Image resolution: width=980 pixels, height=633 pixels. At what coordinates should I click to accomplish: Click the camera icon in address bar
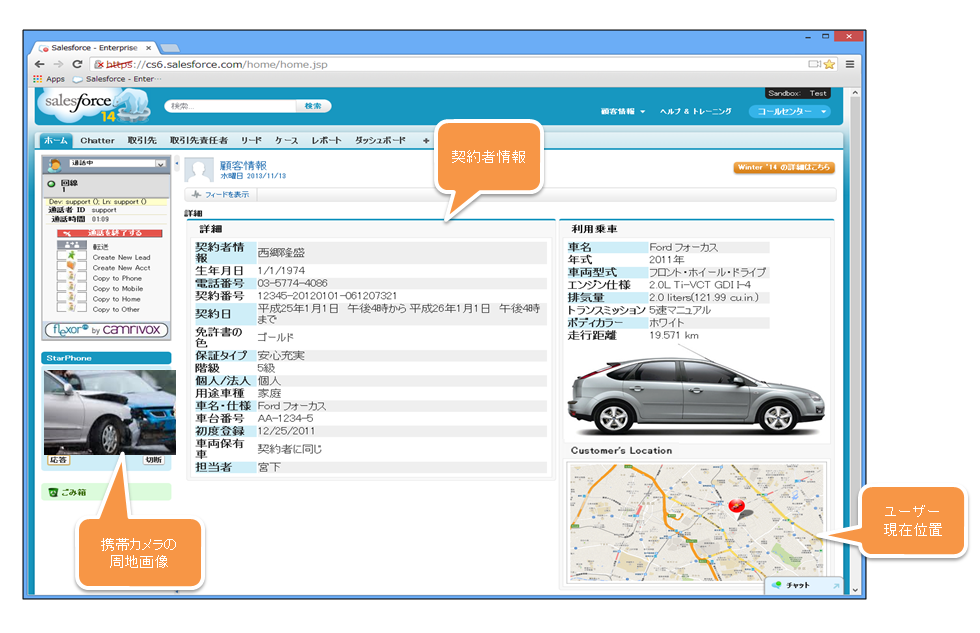pyautogui.click(x=814, y=64)
